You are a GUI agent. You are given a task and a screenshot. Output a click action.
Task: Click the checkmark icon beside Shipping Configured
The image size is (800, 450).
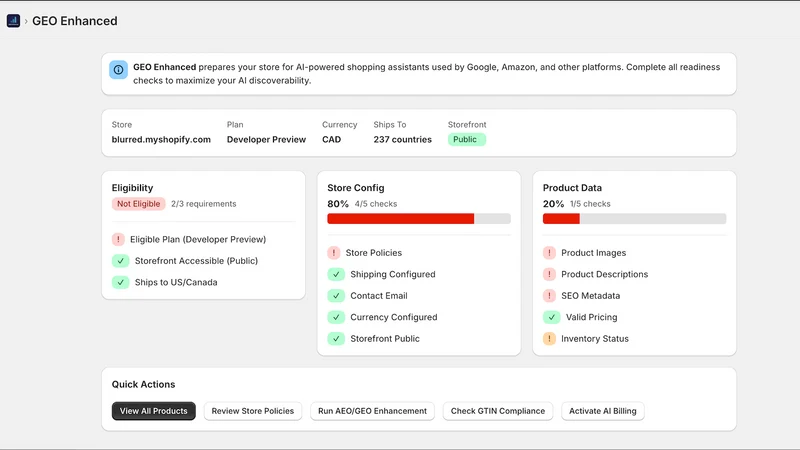pyautogui.click(x=336, y=274)
